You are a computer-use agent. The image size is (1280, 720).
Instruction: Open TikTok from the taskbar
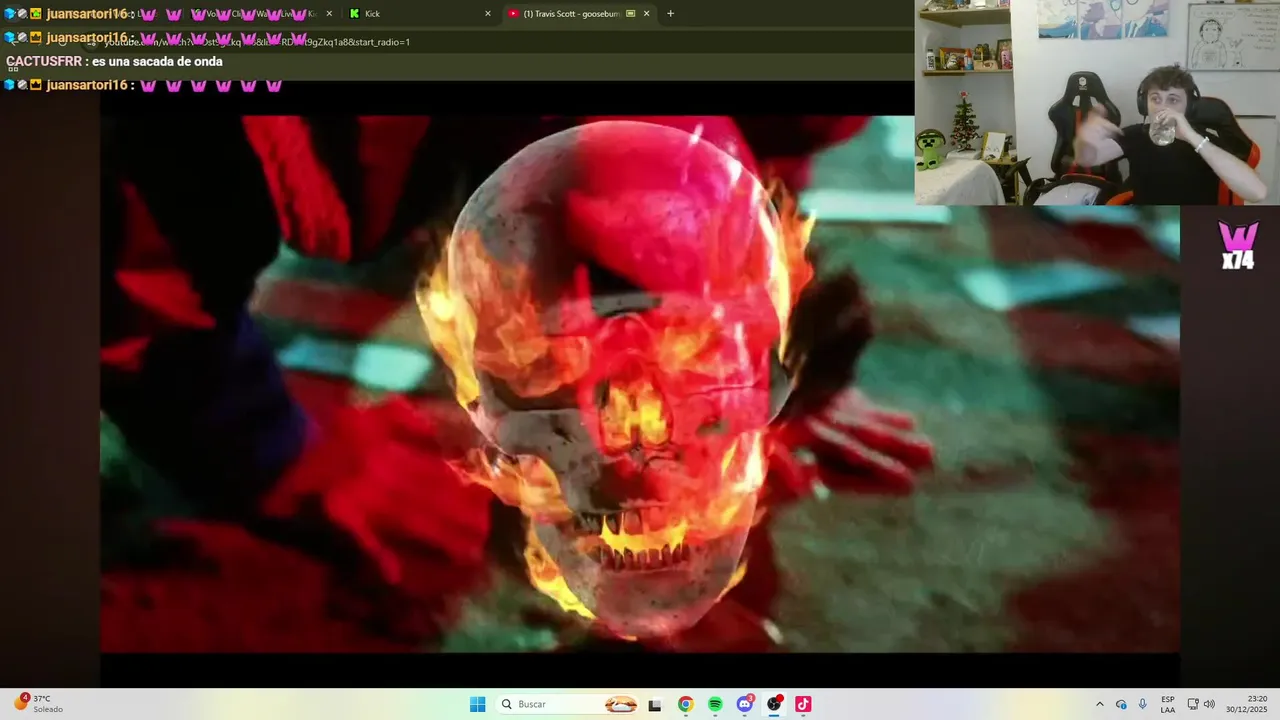pyautogui.click(x=803, y=704)
